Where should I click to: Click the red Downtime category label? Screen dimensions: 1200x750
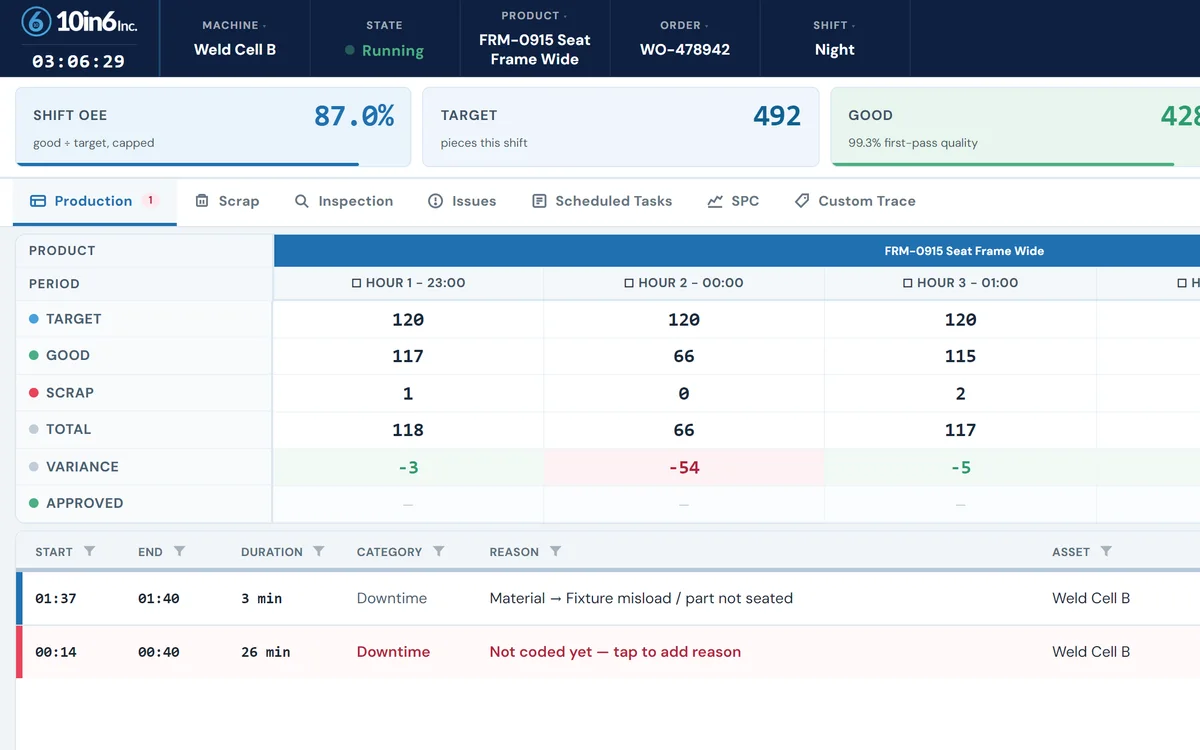point(393,652)
